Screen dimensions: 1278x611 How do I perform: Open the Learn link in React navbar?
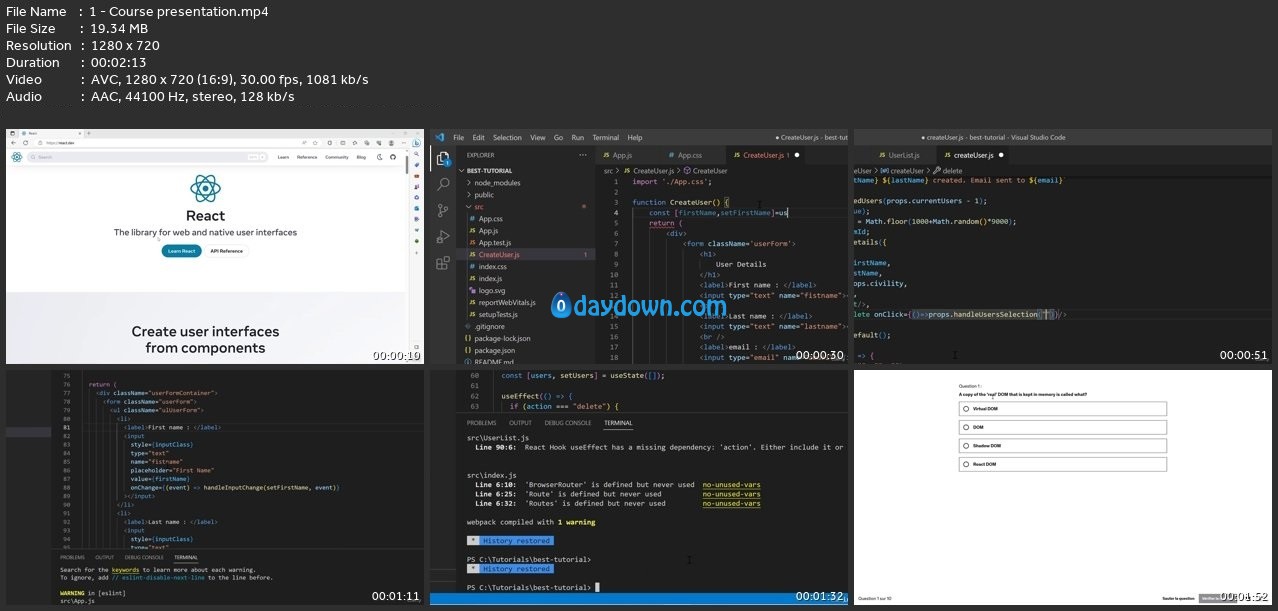(283, 157)
